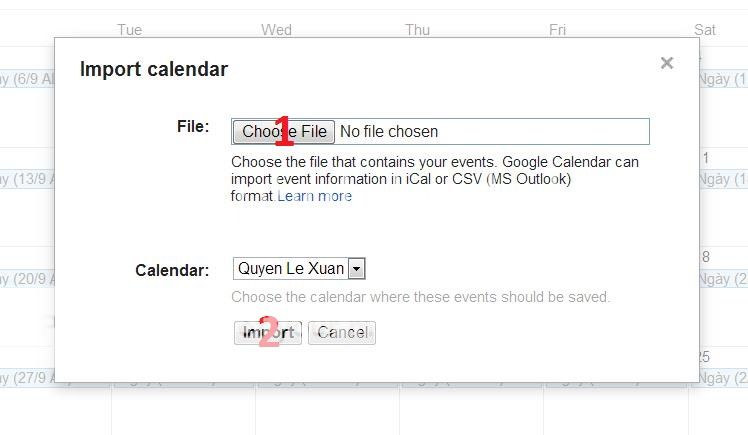Open the Ngày event directly beneath Sat header
The height and width of the screenshot is (435, 748).
[722, 78]
